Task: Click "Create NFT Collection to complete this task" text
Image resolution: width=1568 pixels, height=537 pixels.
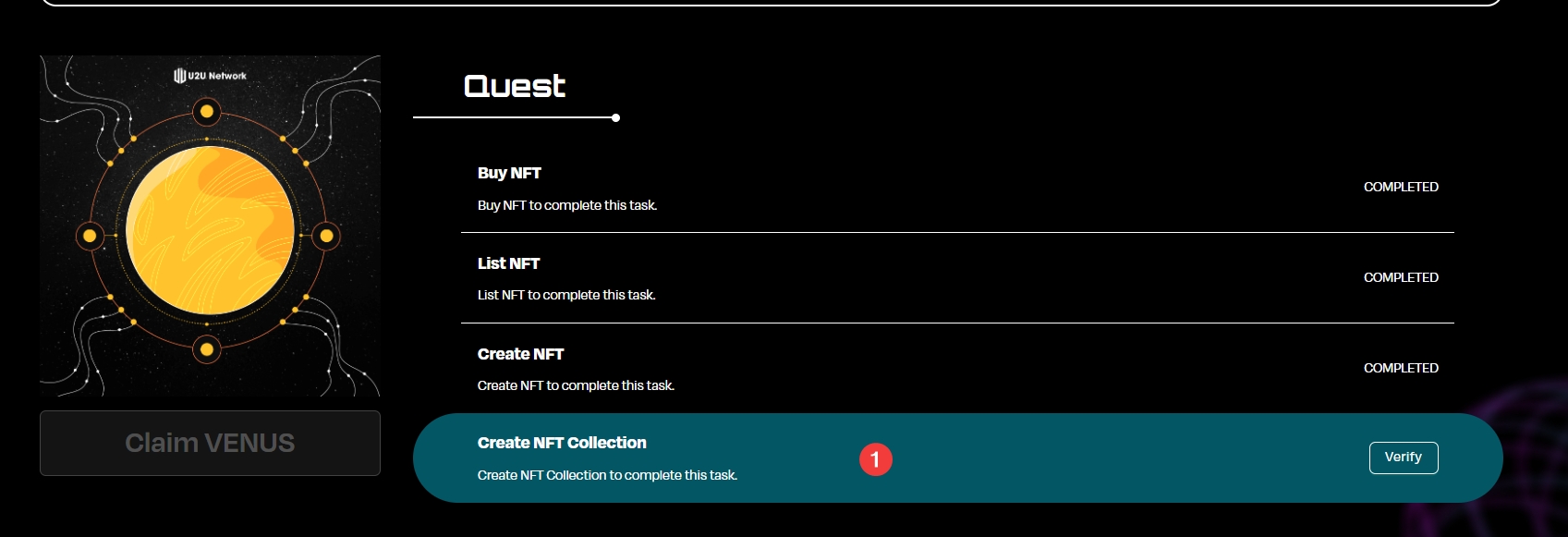Action: [607, 475]
